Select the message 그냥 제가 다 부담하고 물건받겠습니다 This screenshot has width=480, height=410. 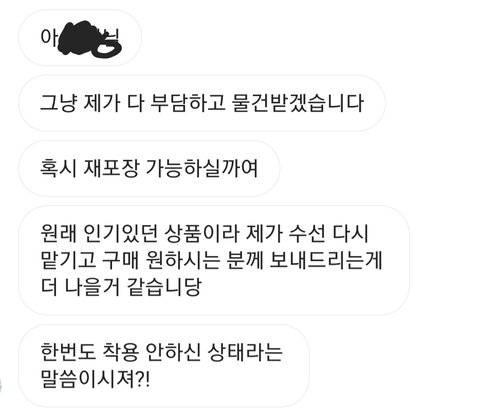(202, 103)
